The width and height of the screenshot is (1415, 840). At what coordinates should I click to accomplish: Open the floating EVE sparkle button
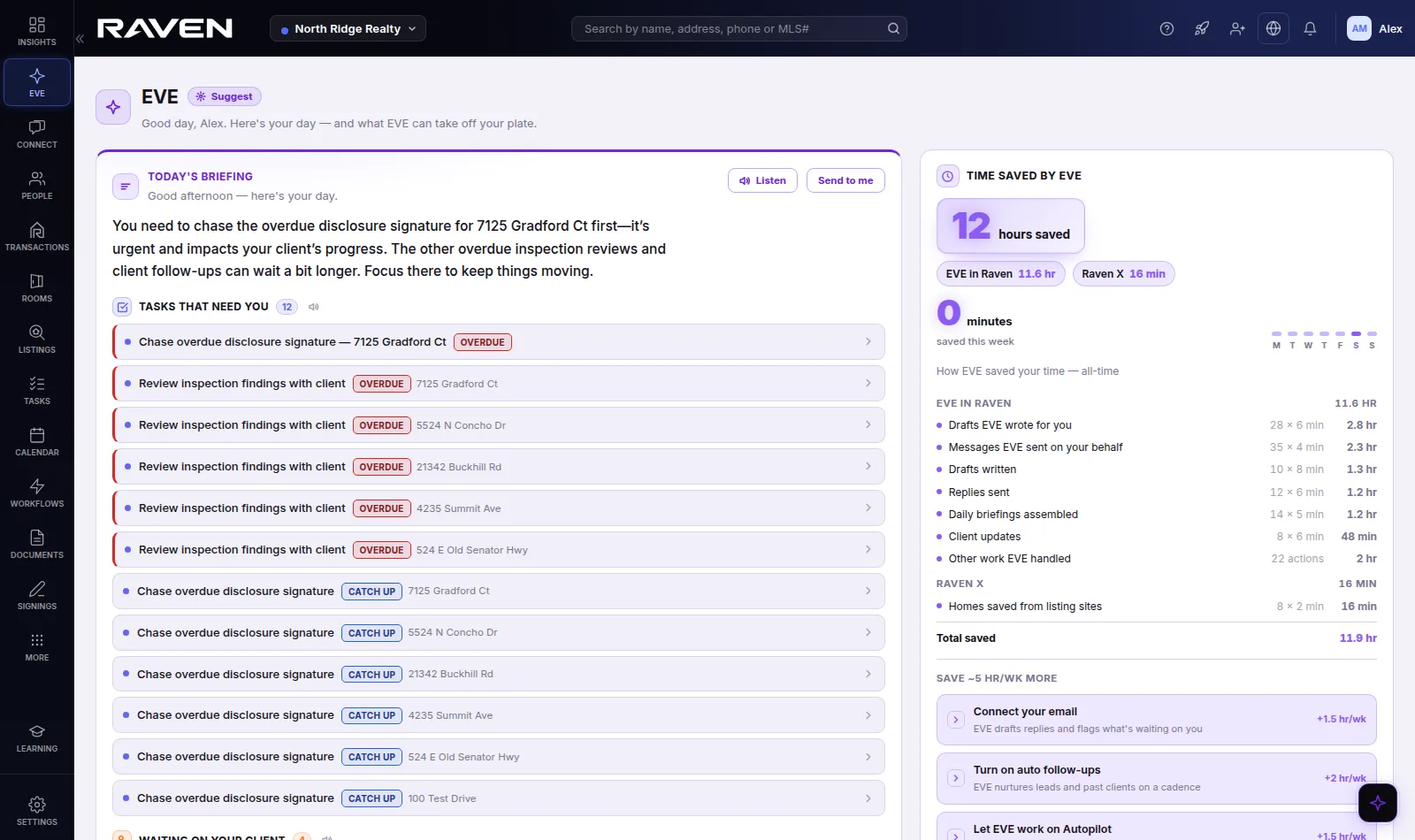(x=1377, y=803)
